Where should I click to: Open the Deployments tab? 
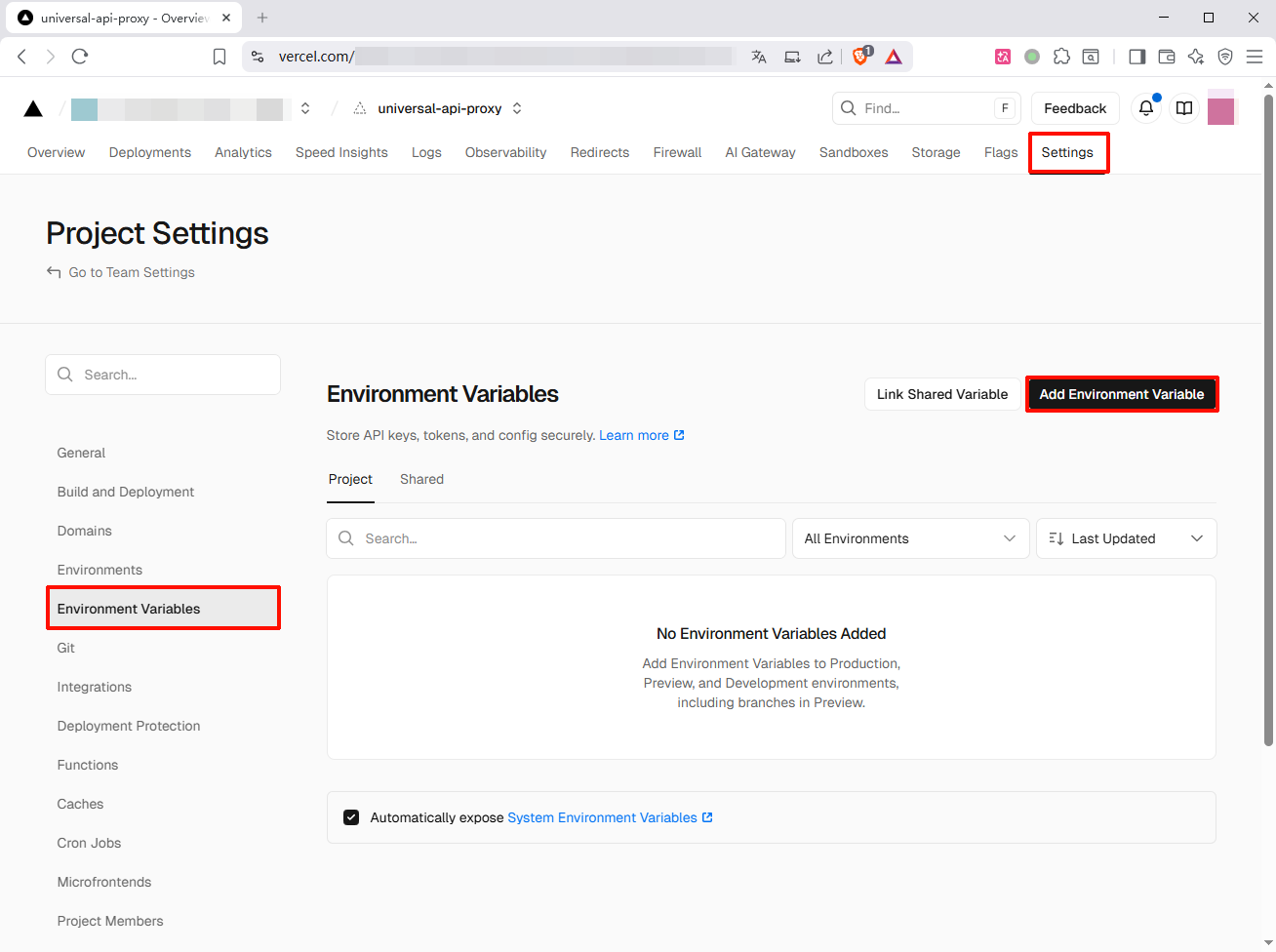(150, 152)
